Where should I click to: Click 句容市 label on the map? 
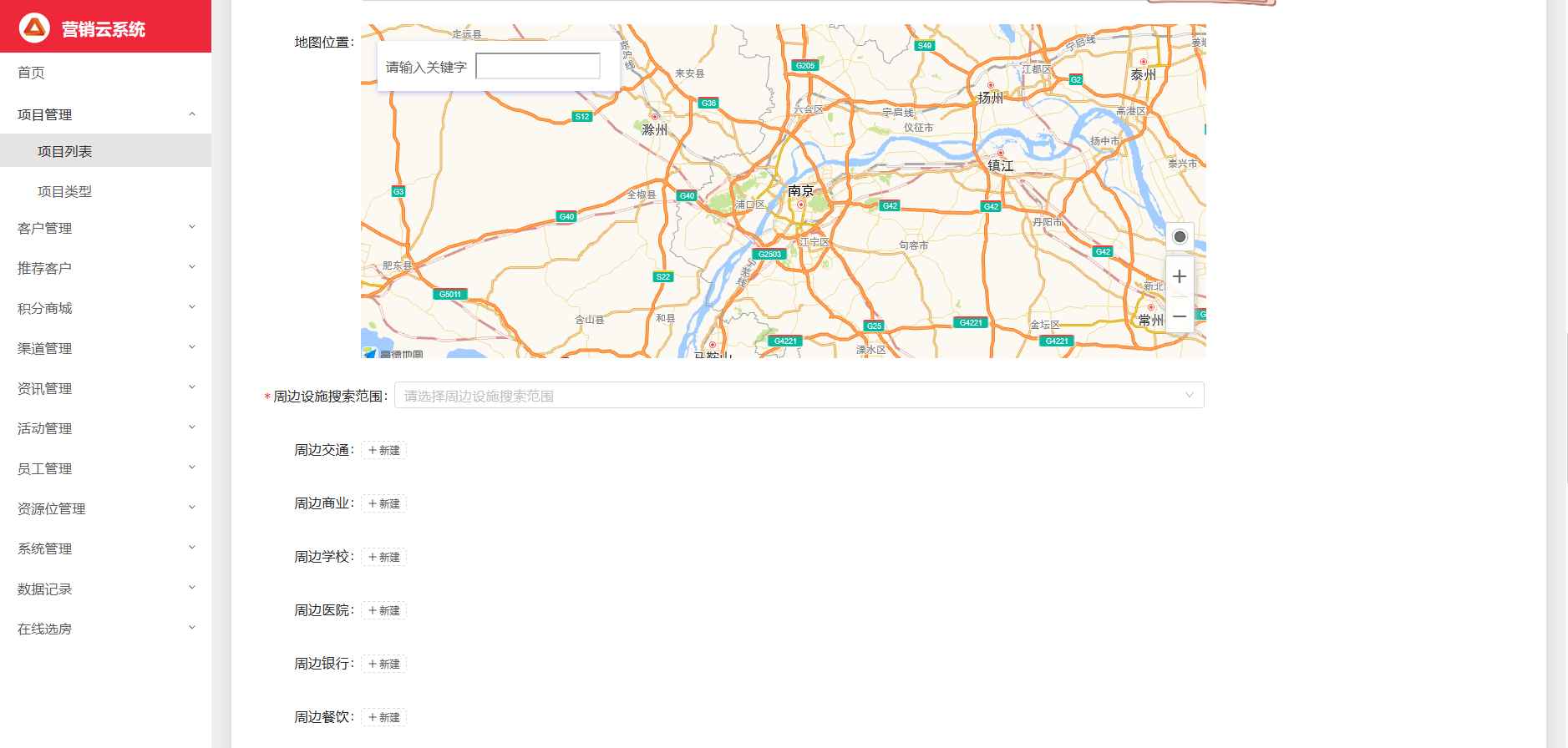coord(913,245)
